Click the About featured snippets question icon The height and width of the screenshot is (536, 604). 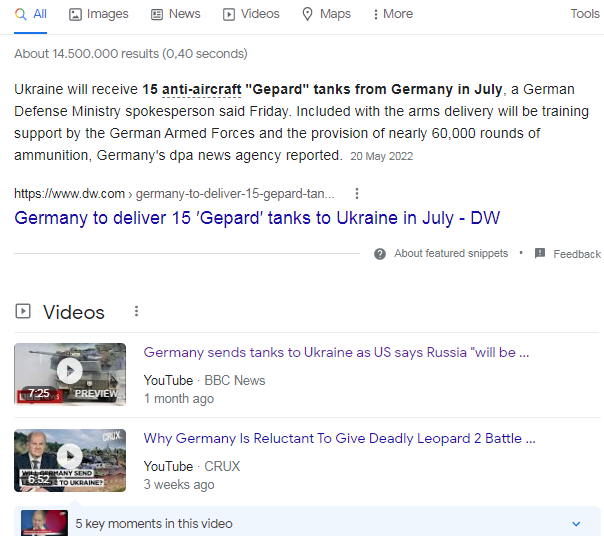pos(380,254)
